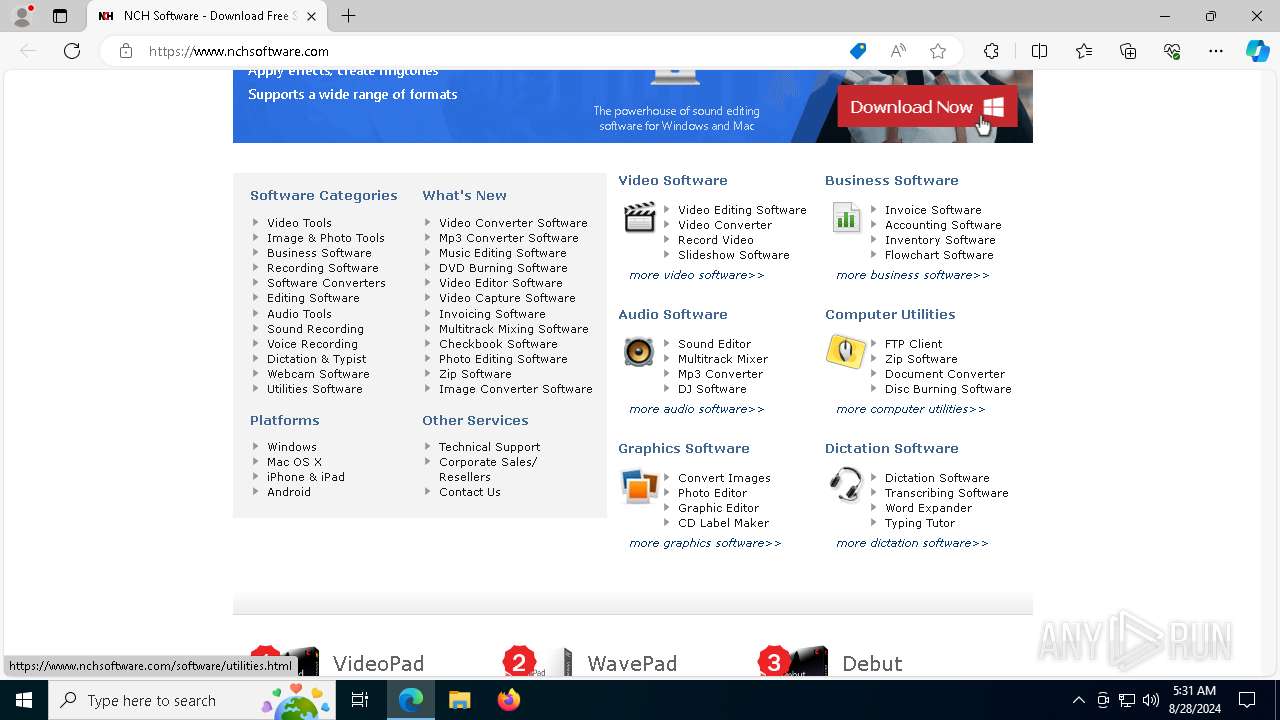Open Multitrack Mixing Software link
The image size is (1280, 720).
514,329
